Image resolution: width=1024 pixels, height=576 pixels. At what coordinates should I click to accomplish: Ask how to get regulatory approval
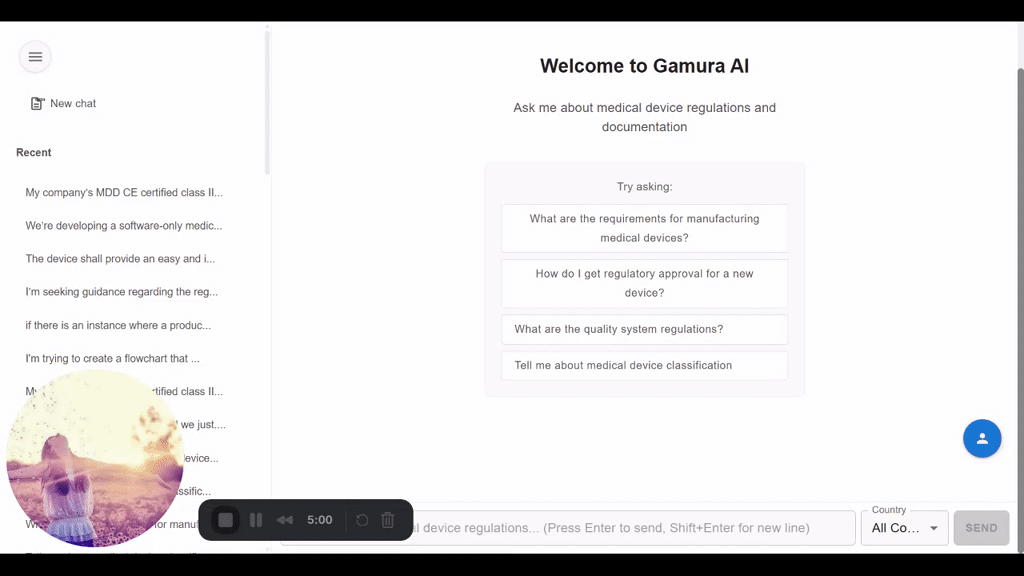pyautogui.click(x=645, y=283)
